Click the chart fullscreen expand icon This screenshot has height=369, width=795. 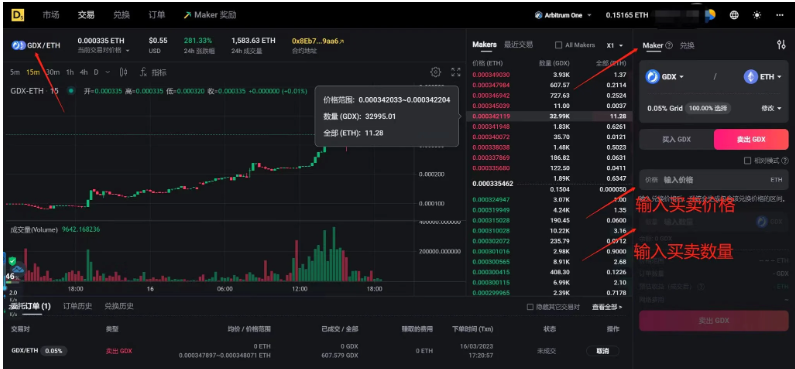click(456, 72)
